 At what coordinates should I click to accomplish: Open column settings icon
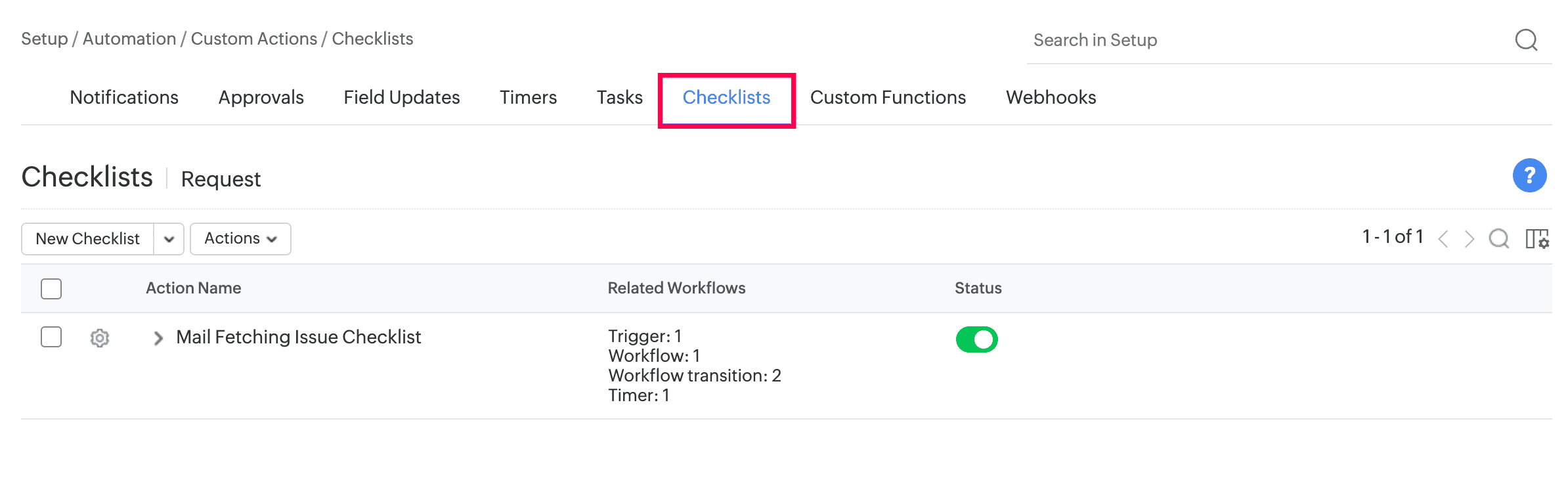click(x=1537, y=238)
